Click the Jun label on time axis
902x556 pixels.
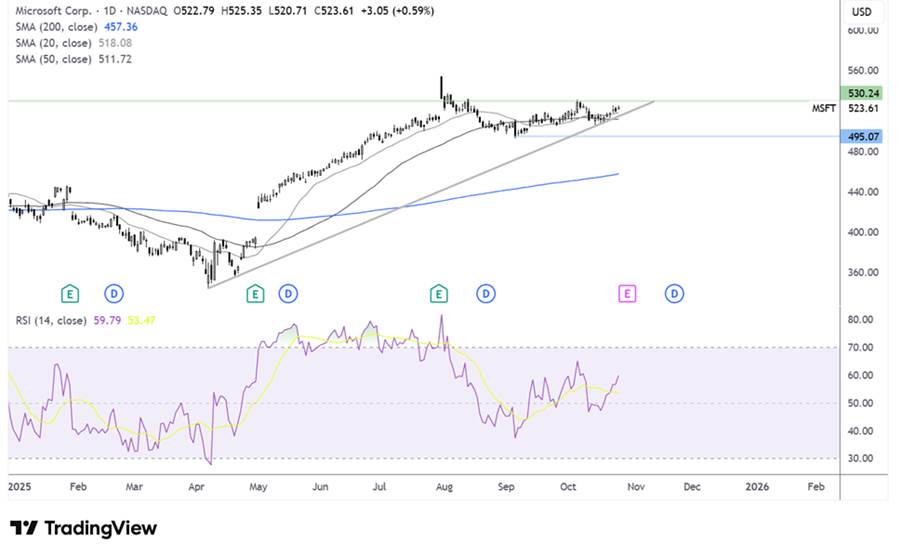click(x=320, y=487)
